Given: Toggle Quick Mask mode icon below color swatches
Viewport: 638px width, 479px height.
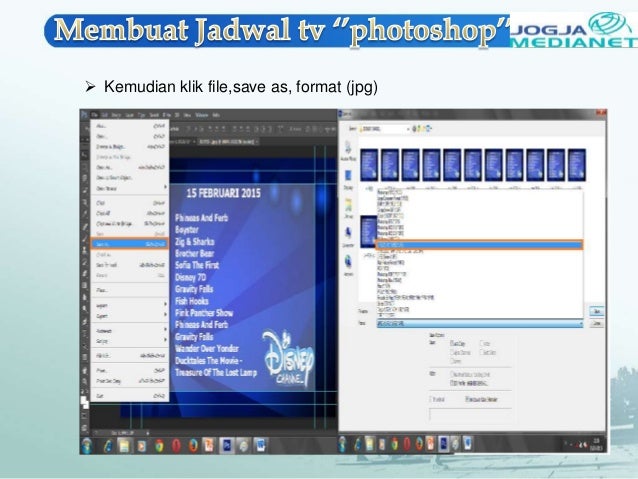Looking at the screenshot, I should pyautogui.click(x=85, y=416).
